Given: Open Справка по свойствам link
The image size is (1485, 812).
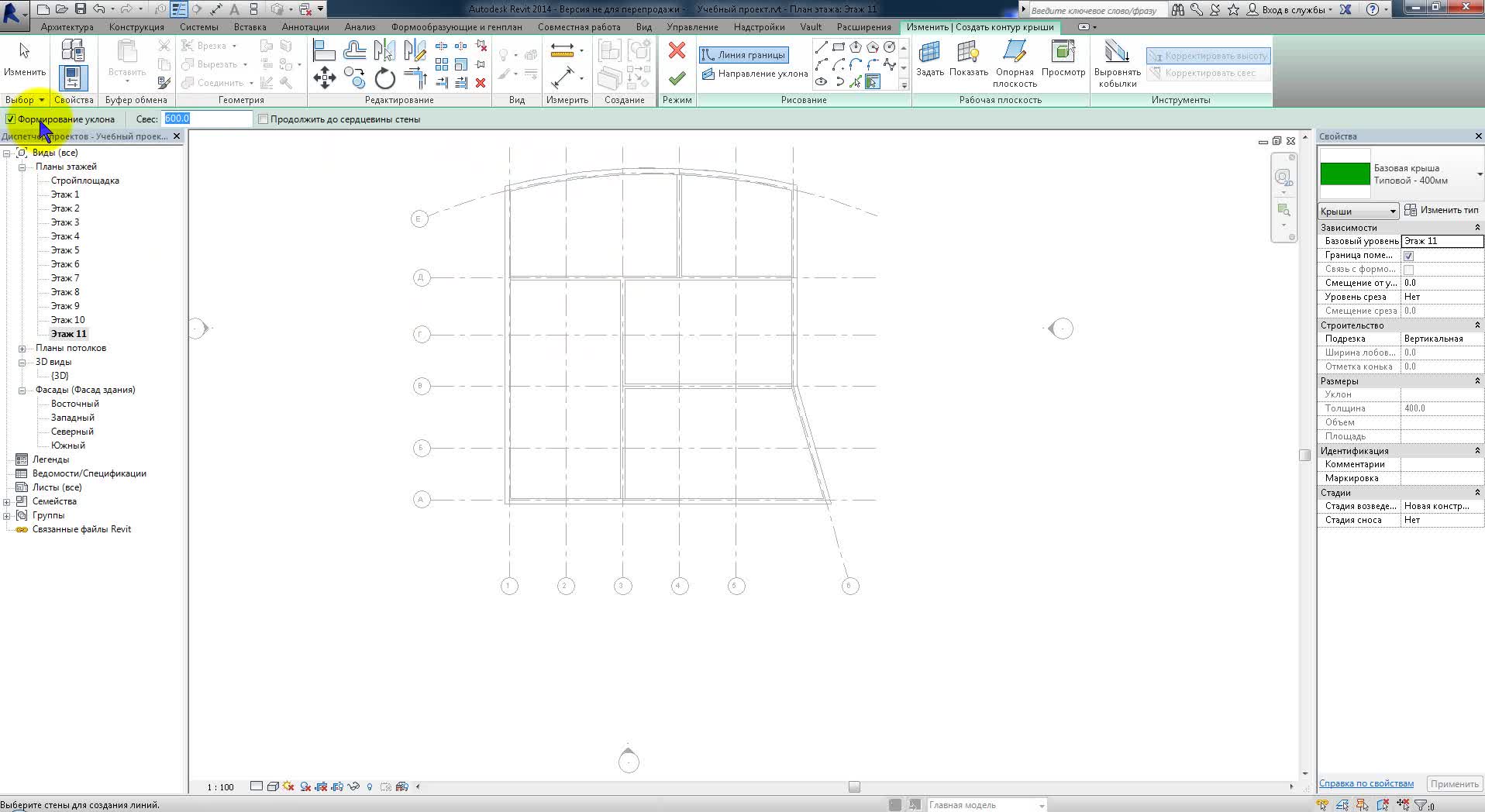Looking at the screenshot, I should [x=1366, y=783].
